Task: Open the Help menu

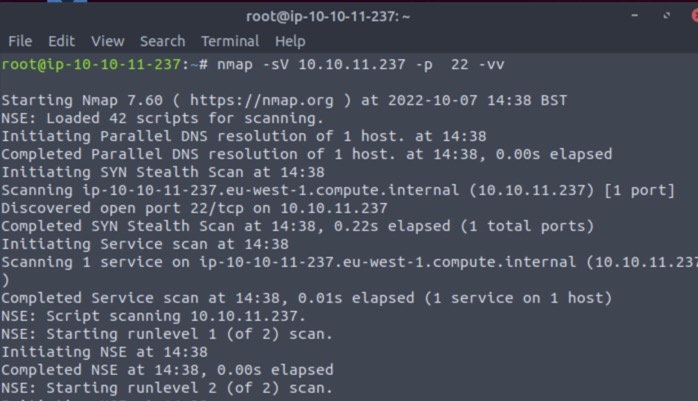Action: pos(290,41)
